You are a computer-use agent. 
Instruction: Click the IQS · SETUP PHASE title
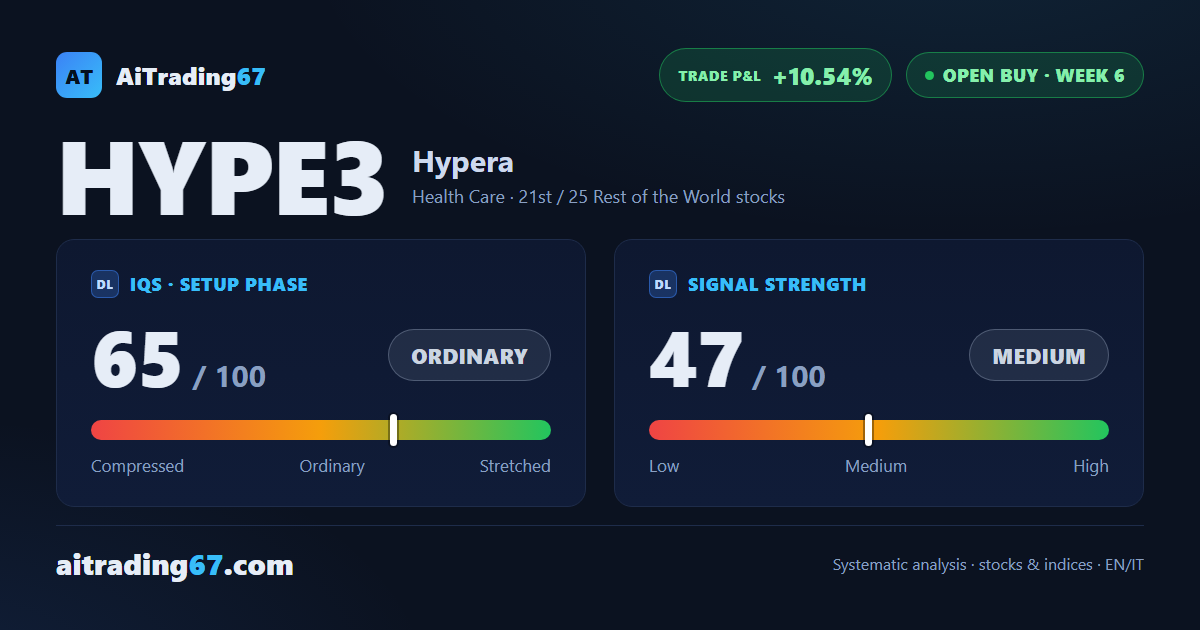click(219, 284)
